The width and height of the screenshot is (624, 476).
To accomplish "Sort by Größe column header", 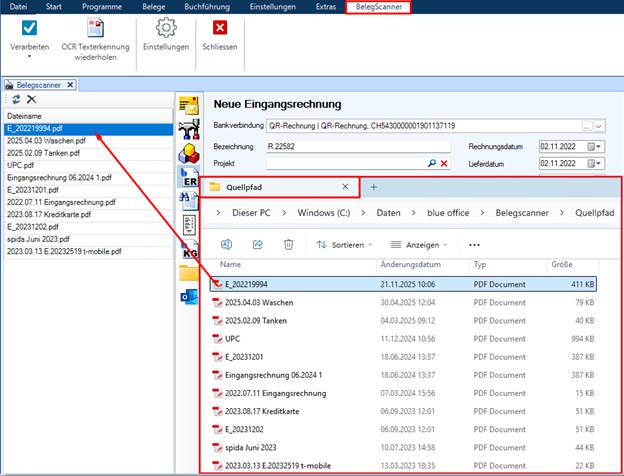I will [562, 264].
